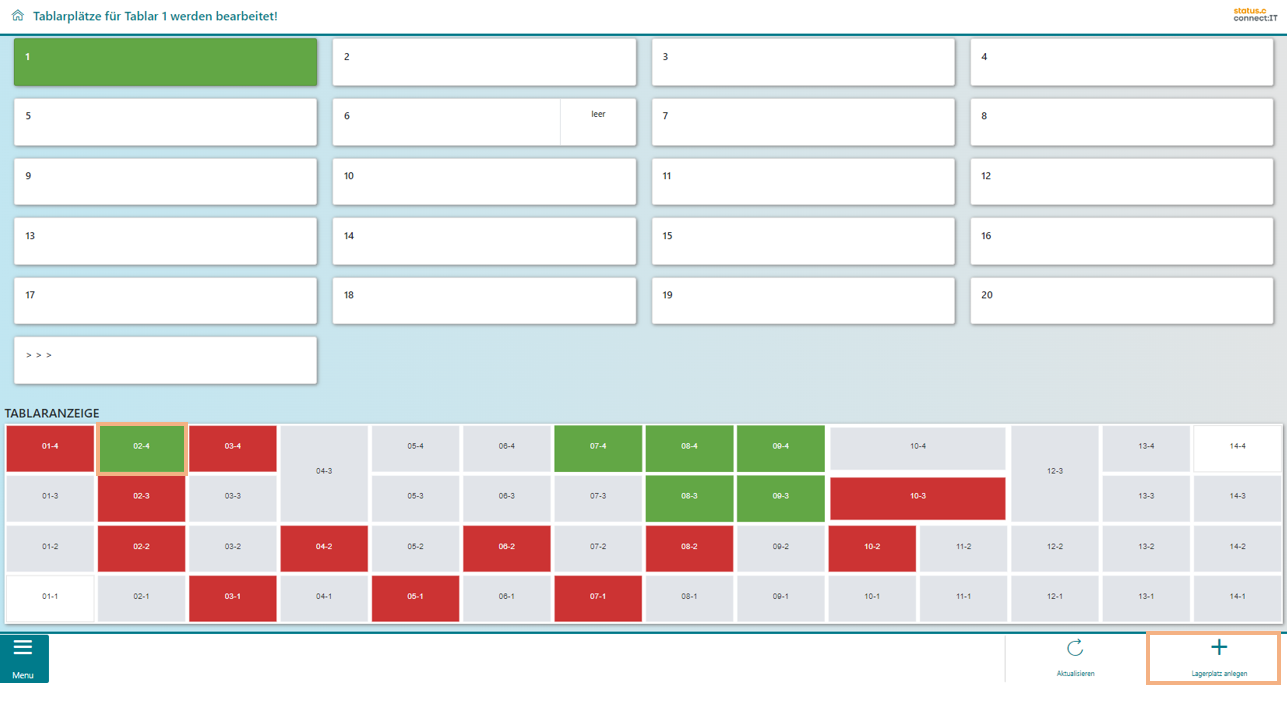This screenshot has height=702, width=1287.
Task: Click the status.c connect:IT logo
Action: [x=1255, y=14]
